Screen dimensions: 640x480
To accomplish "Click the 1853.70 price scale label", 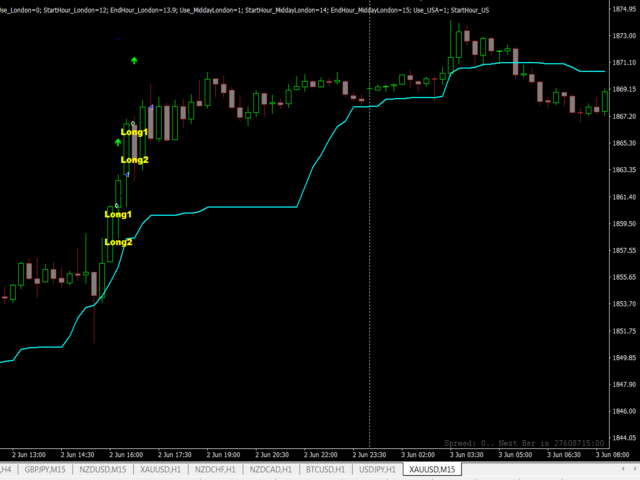I will (624, 304).
